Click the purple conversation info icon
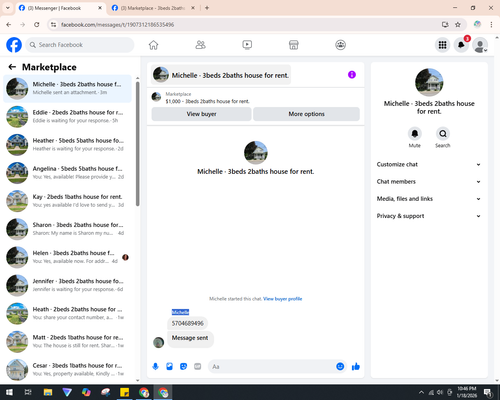 (352, 75)
